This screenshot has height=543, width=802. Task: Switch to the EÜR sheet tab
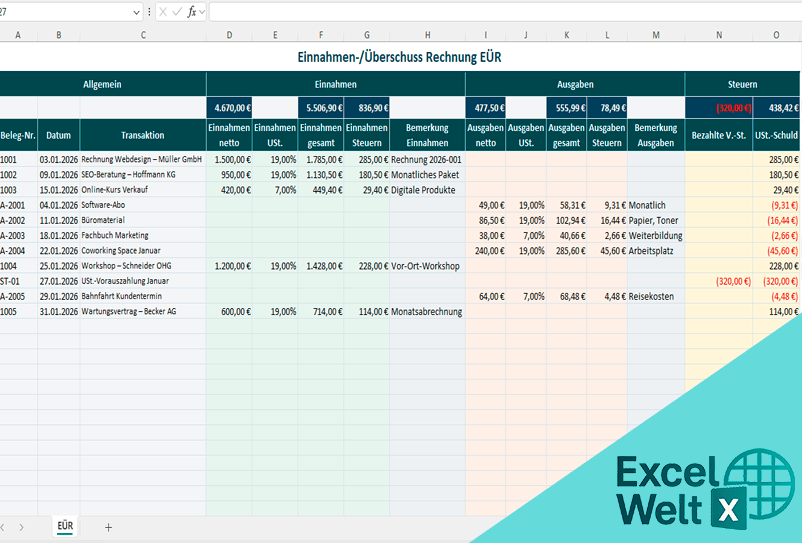65,526
